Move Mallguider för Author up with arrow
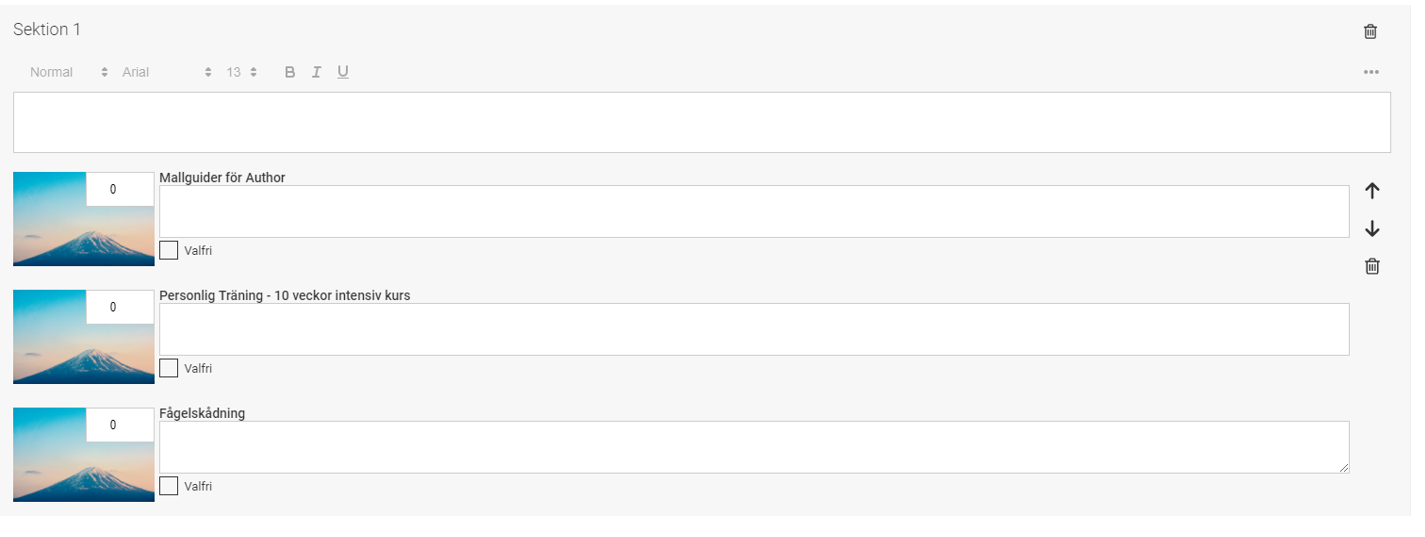This screenshot has height=537, width=1425. point(1372,191)
